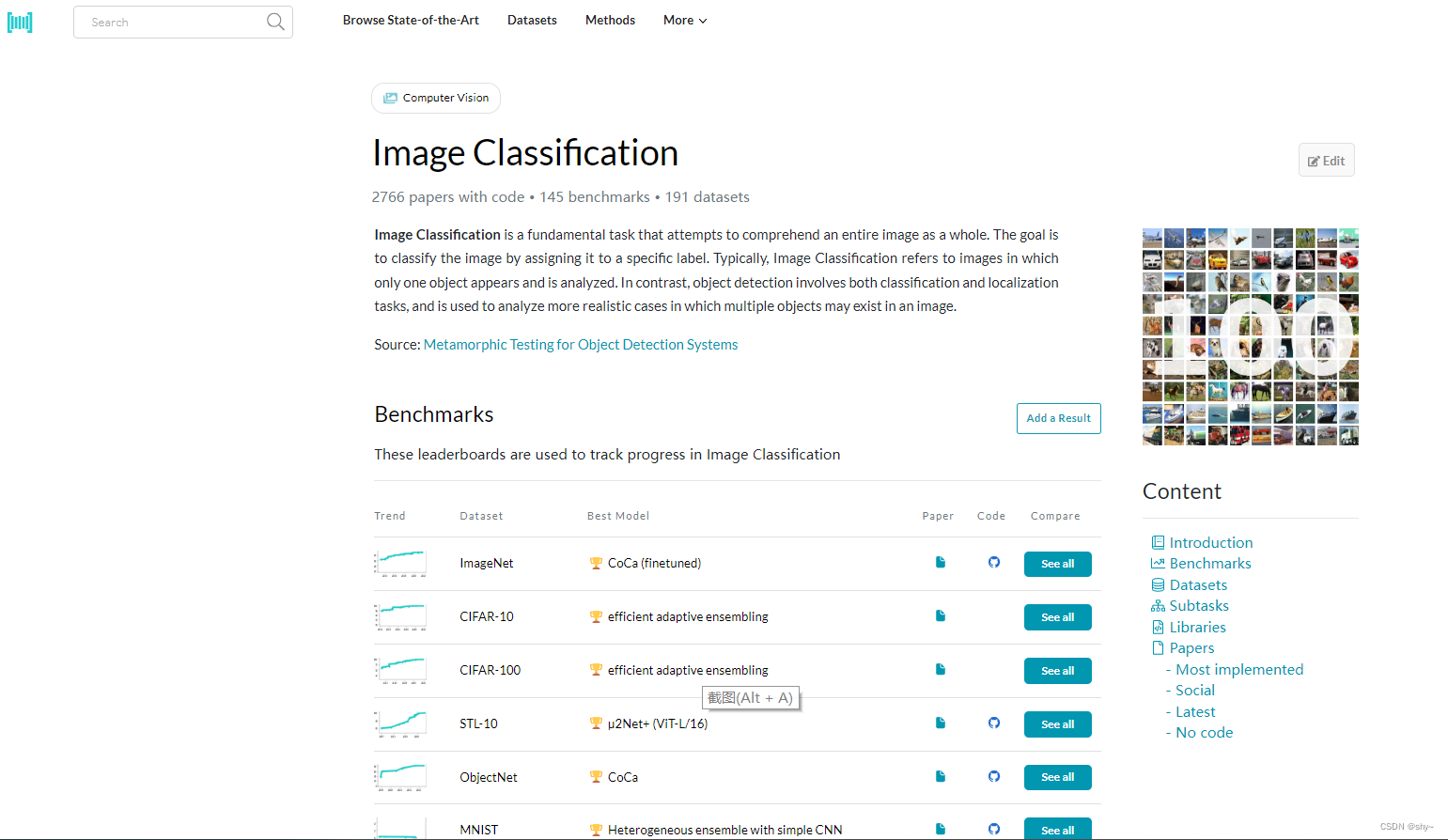Screen dimensions: 1448x840
Task: Jump to Introduction section link
Action: point(1211,542)
